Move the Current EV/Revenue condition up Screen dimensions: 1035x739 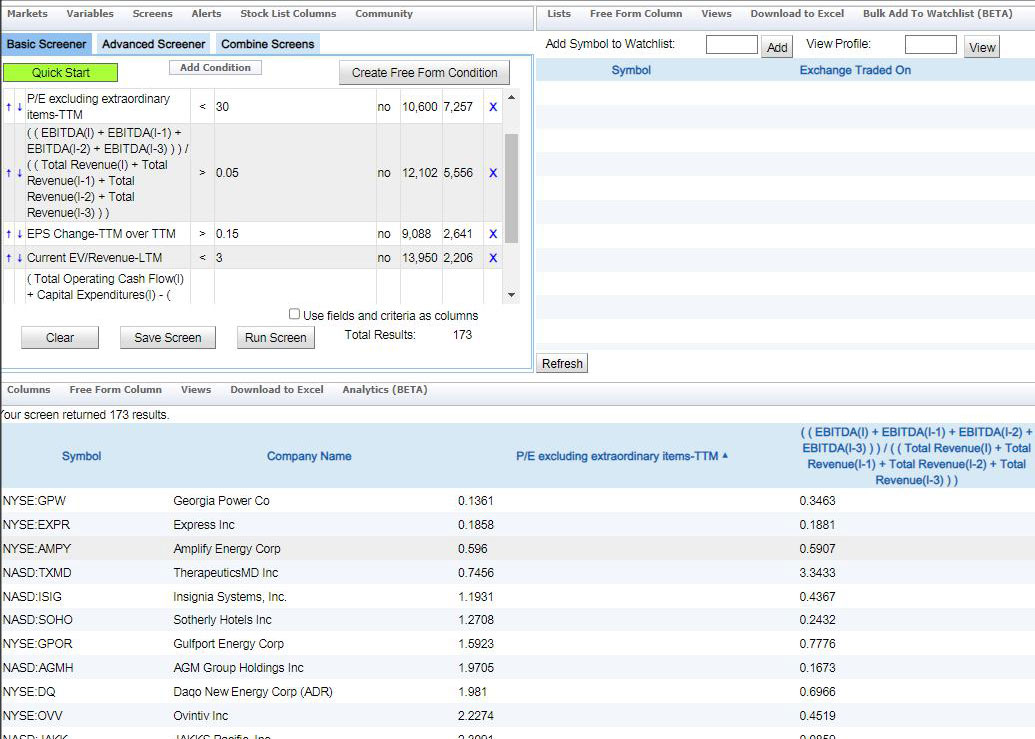[8, 257]
